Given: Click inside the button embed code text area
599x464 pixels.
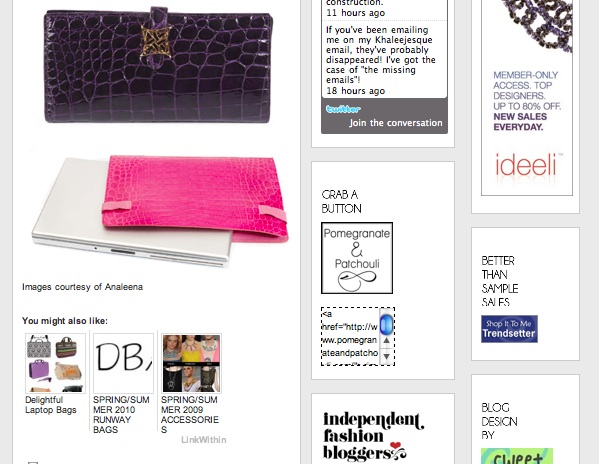Looking at the screenshot, I should [x=350, y=336].
